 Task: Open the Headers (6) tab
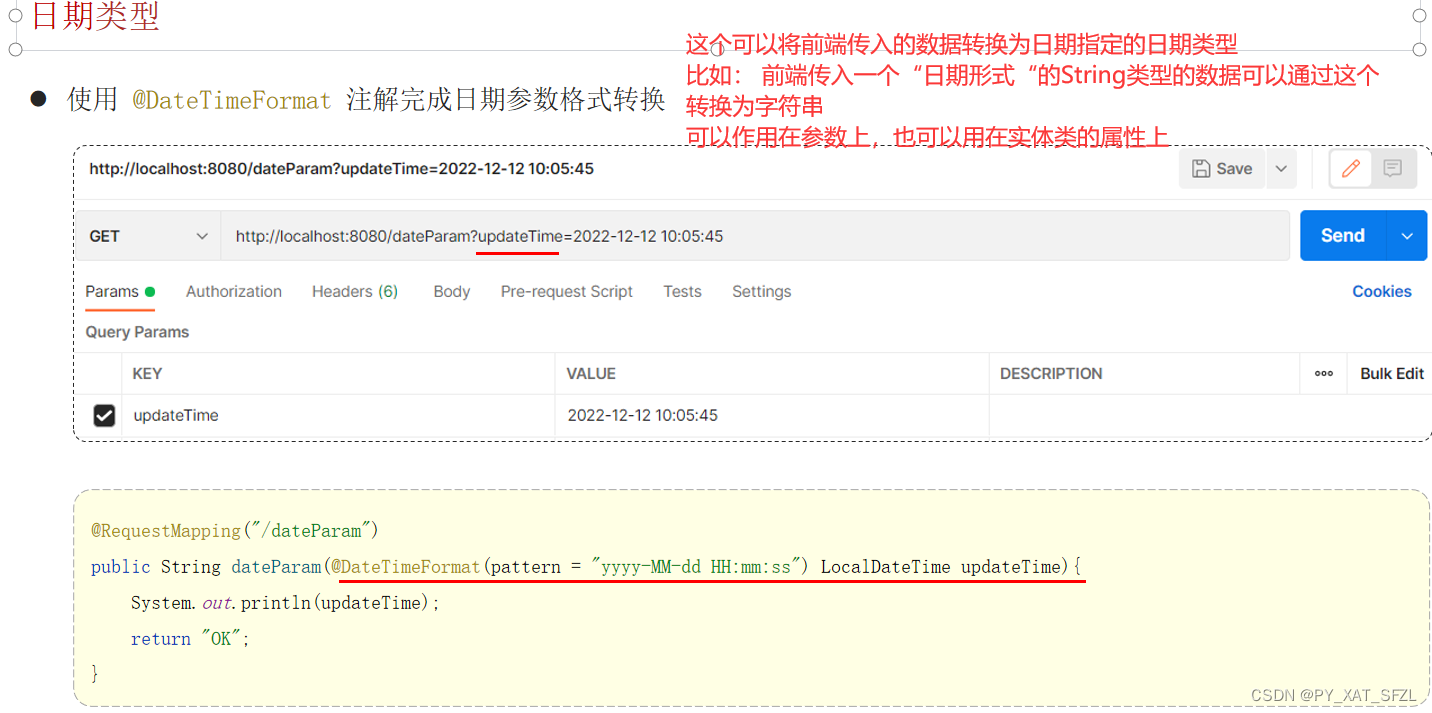pos(355,292)
